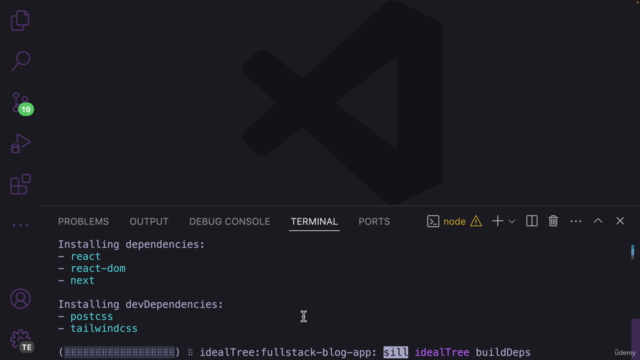Click the 'postcss' devDependency text
640x360 pixels.
coord(91,317)
